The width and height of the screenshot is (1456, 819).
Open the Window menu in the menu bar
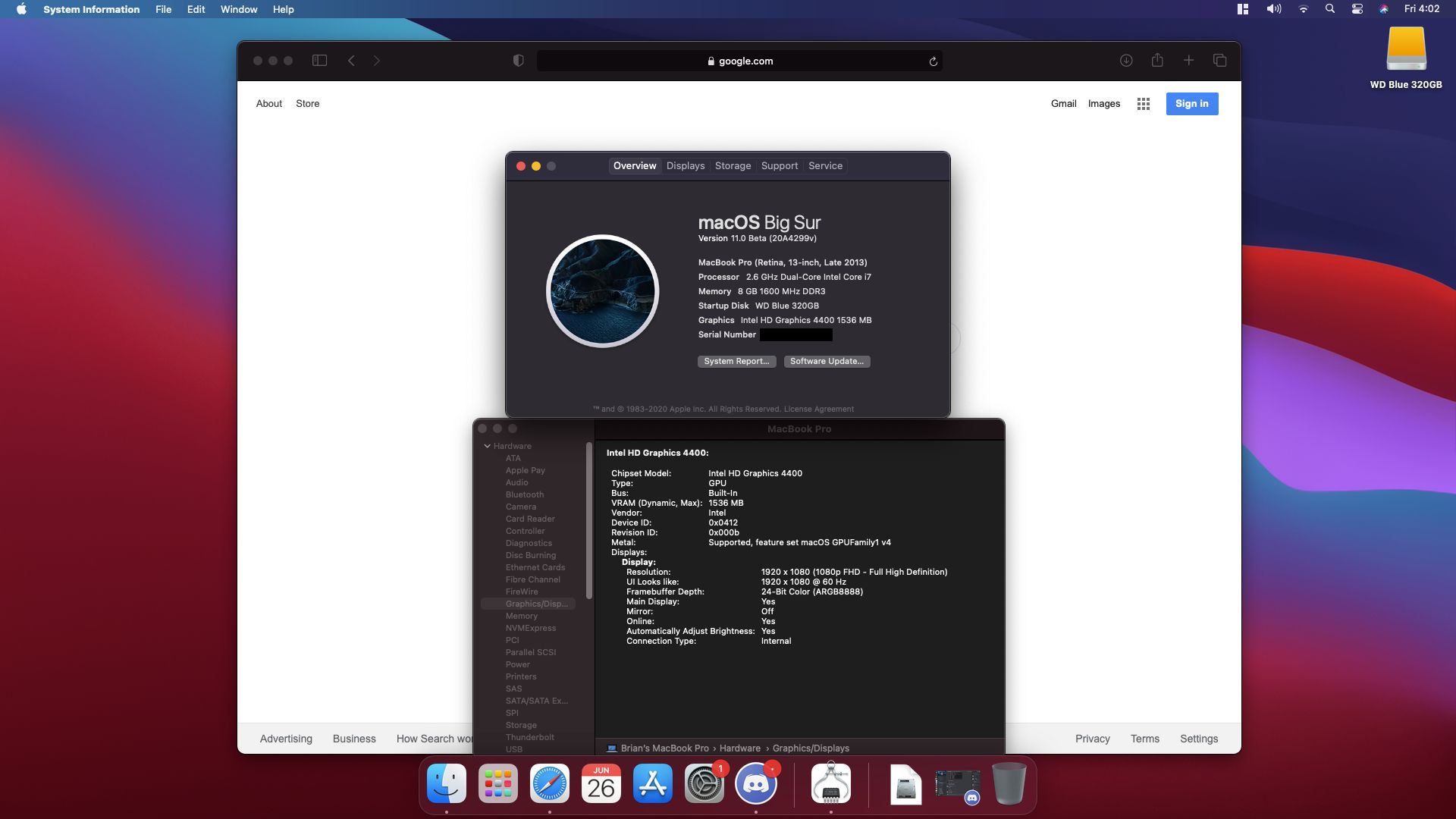pos(238,9)
